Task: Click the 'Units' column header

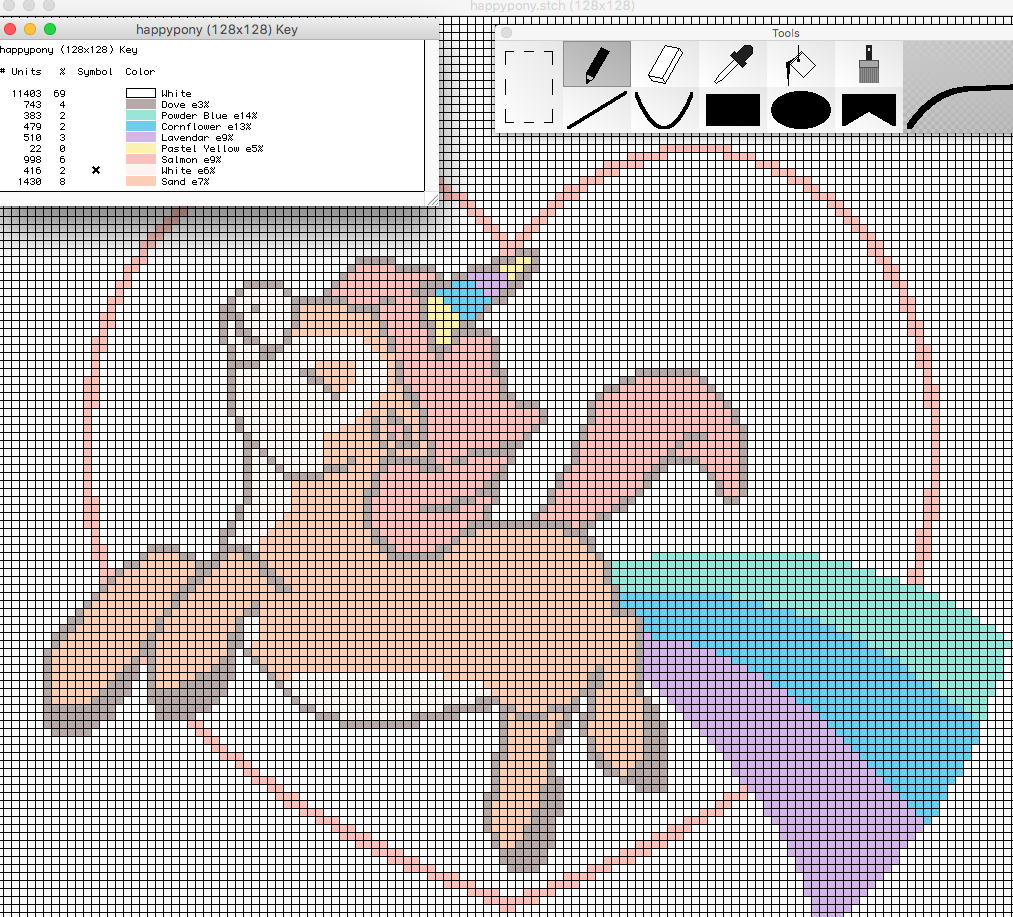Action: tap(26, 72)
